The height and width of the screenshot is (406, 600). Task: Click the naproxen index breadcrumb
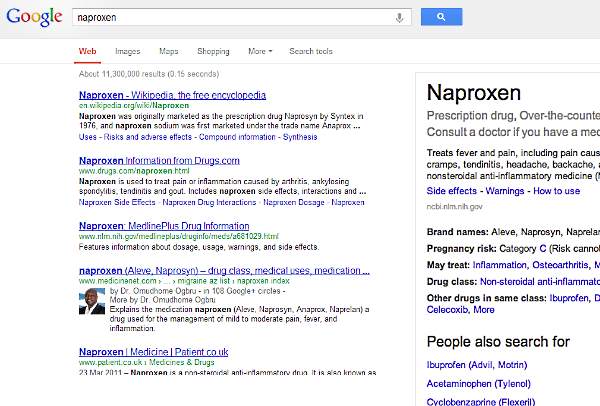pyautogui.click(x=263, y=281)
